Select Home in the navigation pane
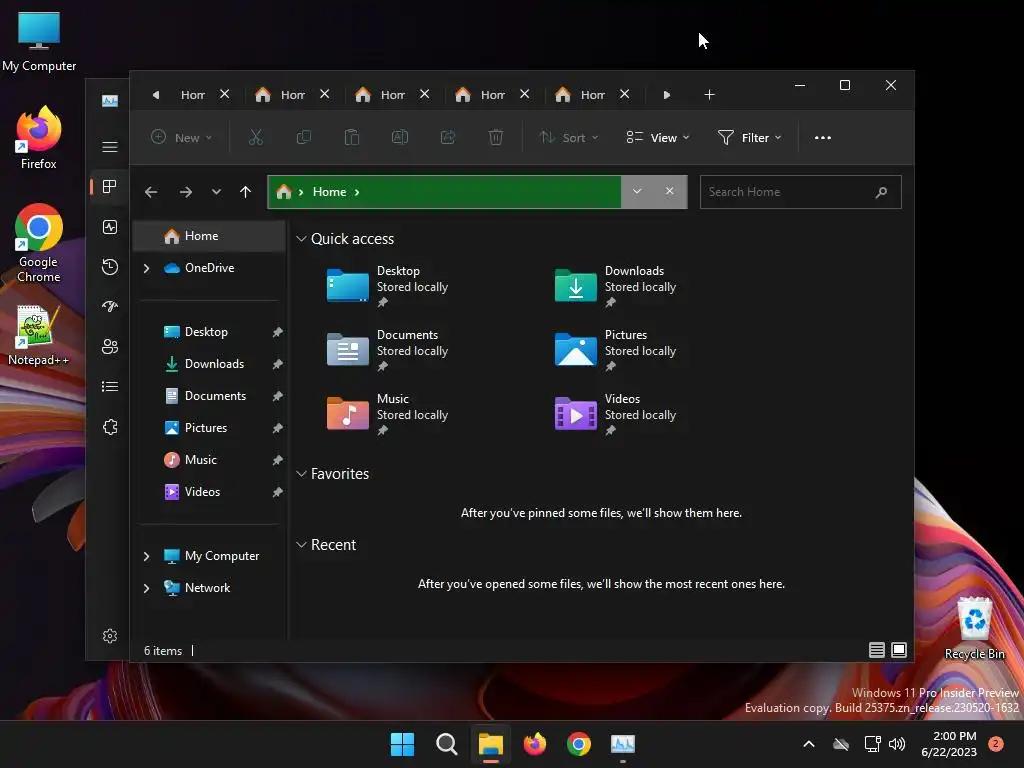Image resolution: width=1024 pixels, height=768 pixels. [x=209, y=236]
